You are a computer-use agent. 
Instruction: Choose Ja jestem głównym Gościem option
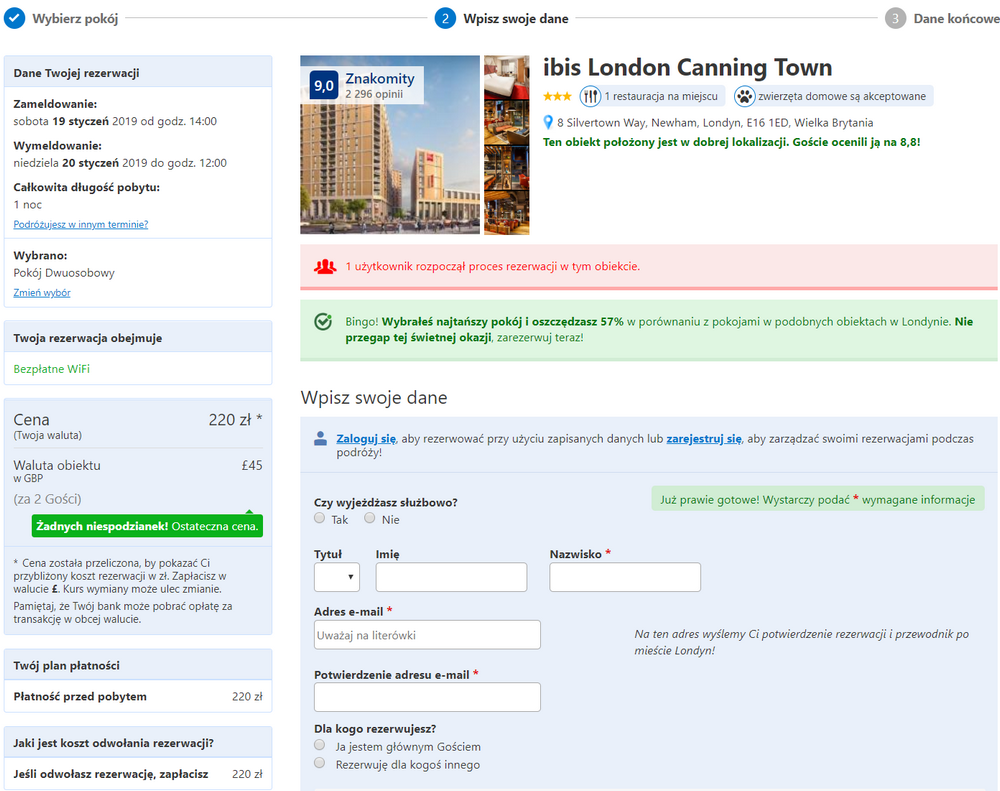pyautogui.click(x=320, y=745)
